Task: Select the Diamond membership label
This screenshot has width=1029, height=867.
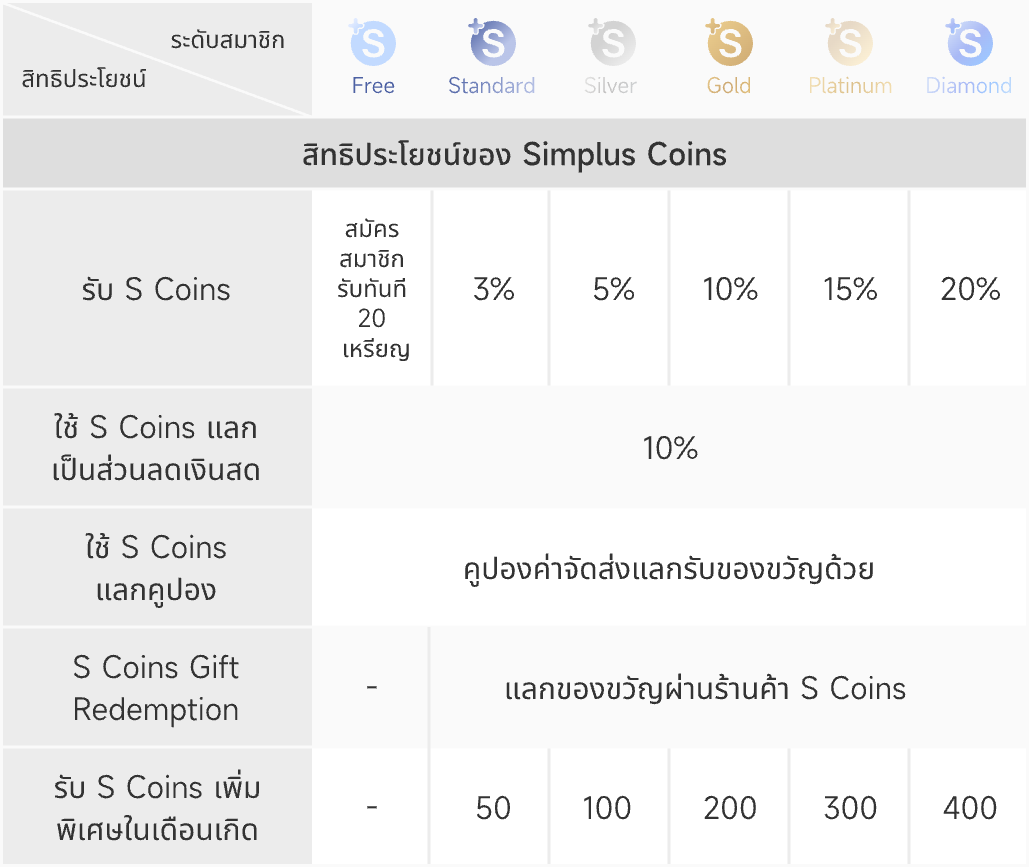Action: 969,86
